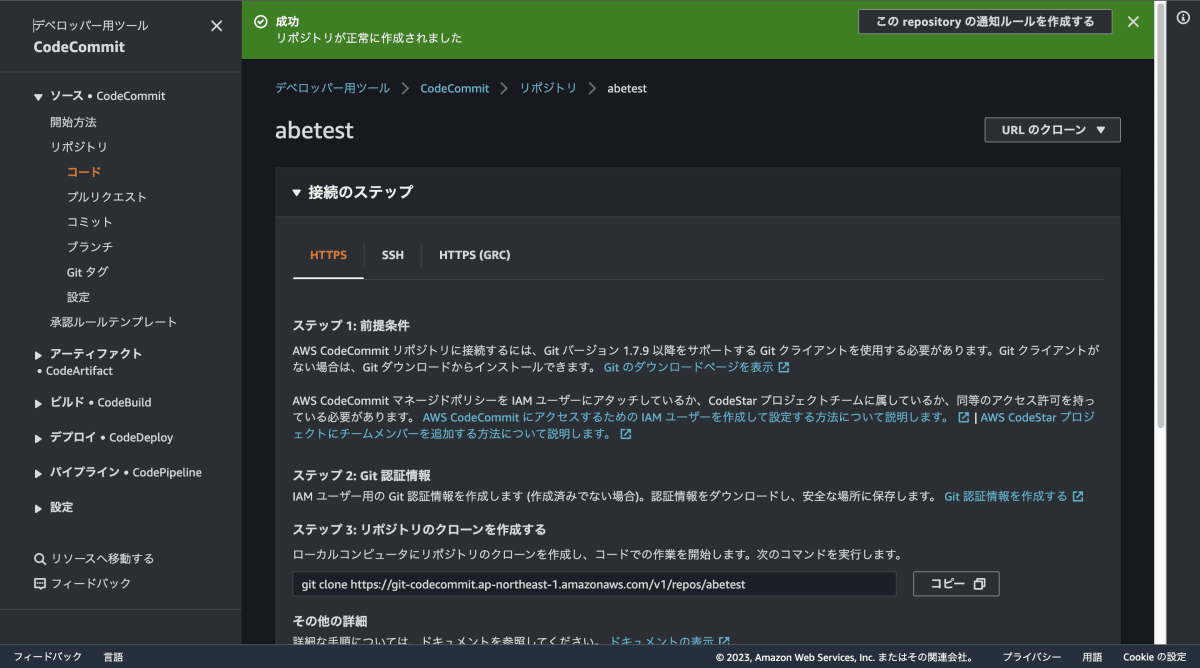Click Cookie の設定 in the footer
The image size is (1200, 668).
1155,657
